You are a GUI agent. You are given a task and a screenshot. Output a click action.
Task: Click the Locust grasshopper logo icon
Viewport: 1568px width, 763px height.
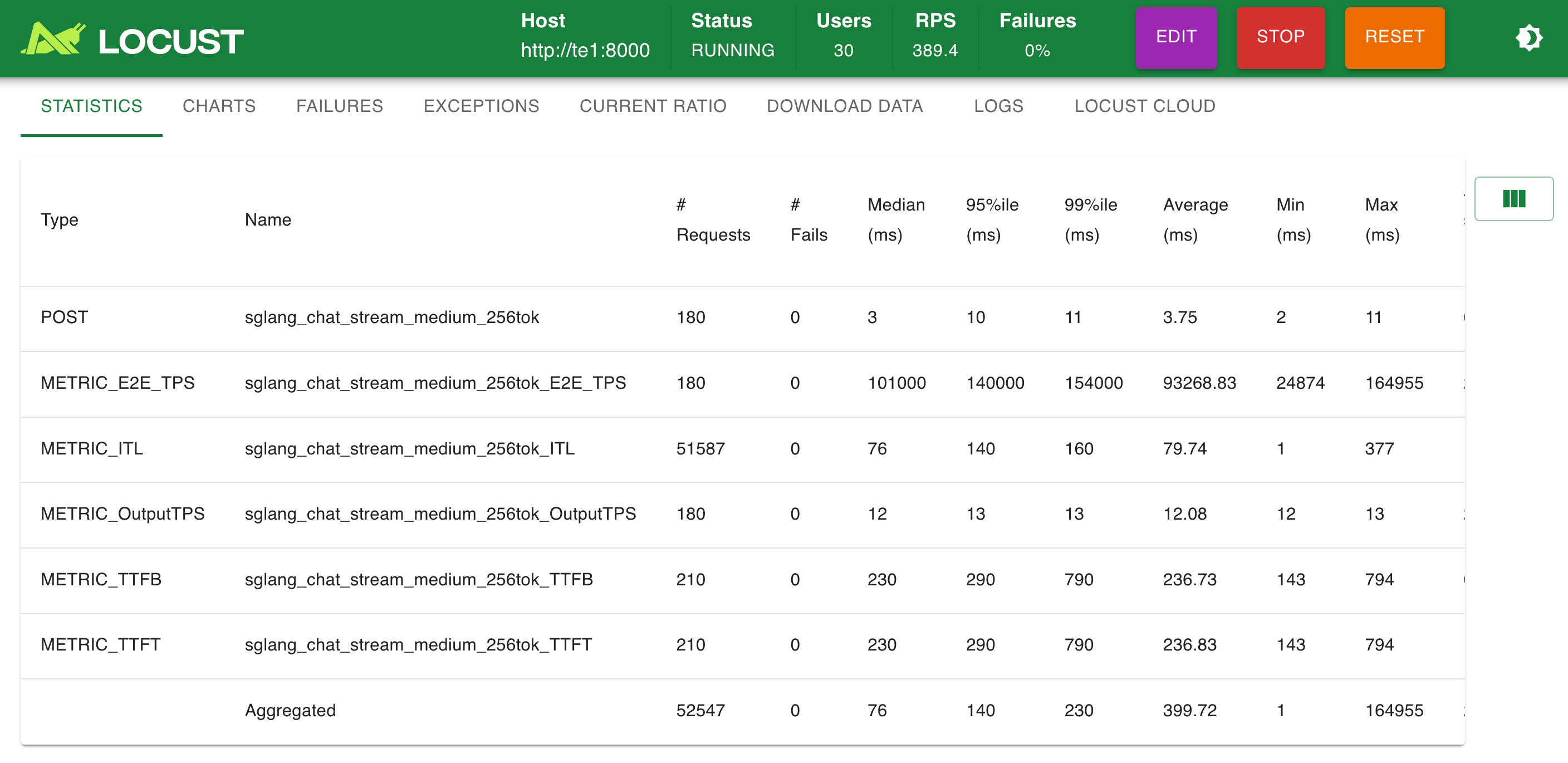pyautogui.click(x=53, y=39)
